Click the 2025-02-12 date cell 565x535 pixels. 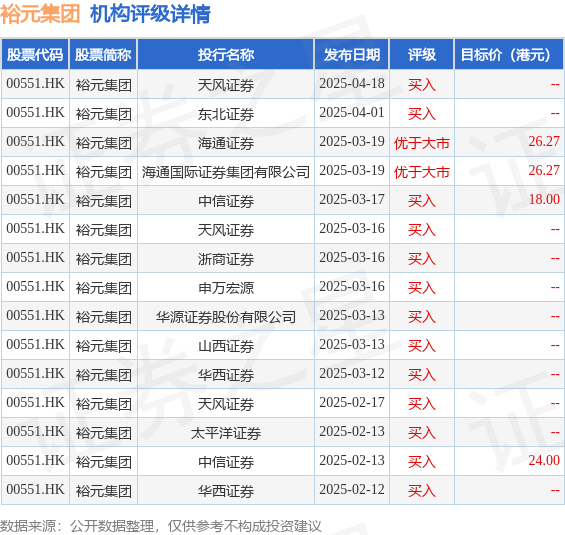coord(352,490)
